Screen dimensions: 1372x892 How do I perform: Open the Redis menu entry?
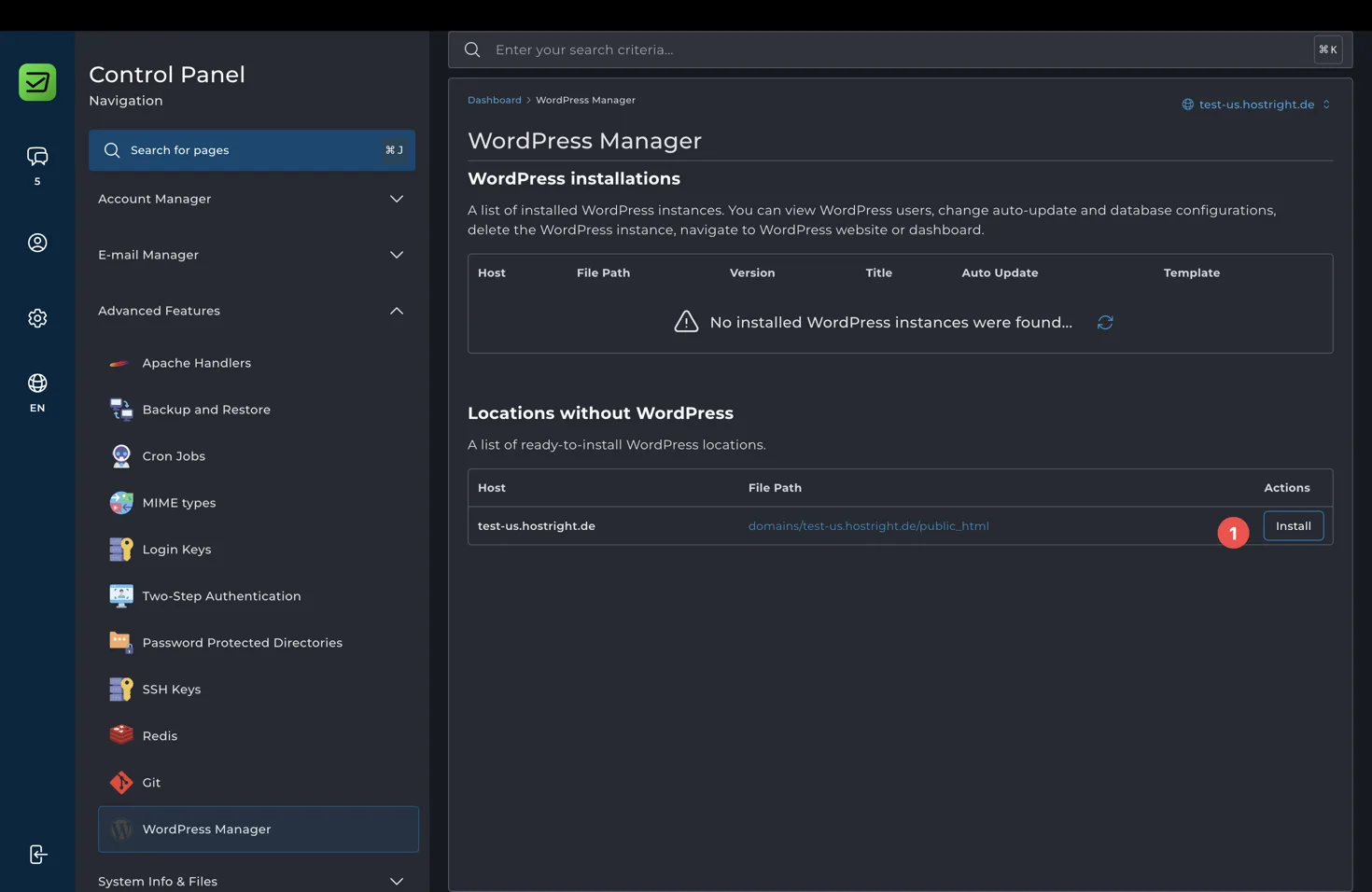coord(259,736)
